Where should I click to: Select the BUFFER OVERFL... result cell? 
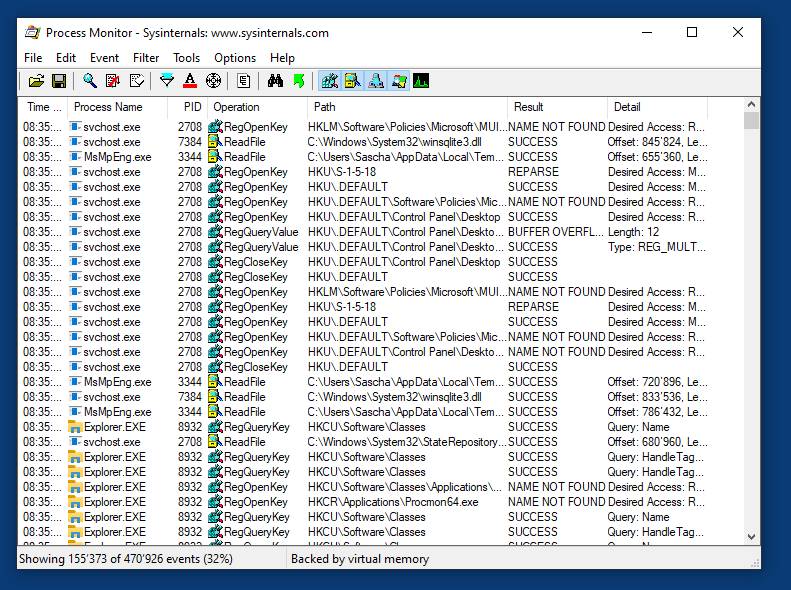tap(555, 232)
